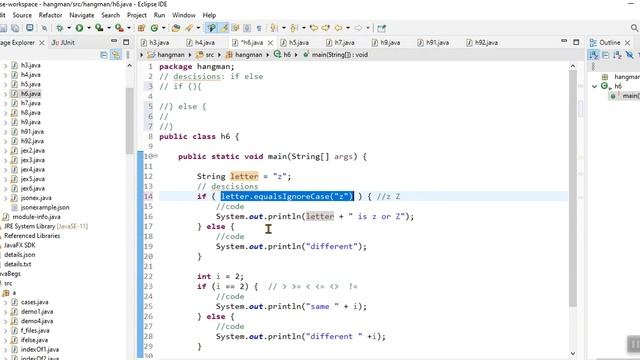Open the Navigate menu
Viewport: 640px width, 360px height.
pyautogui.click(x=82, y=15)
